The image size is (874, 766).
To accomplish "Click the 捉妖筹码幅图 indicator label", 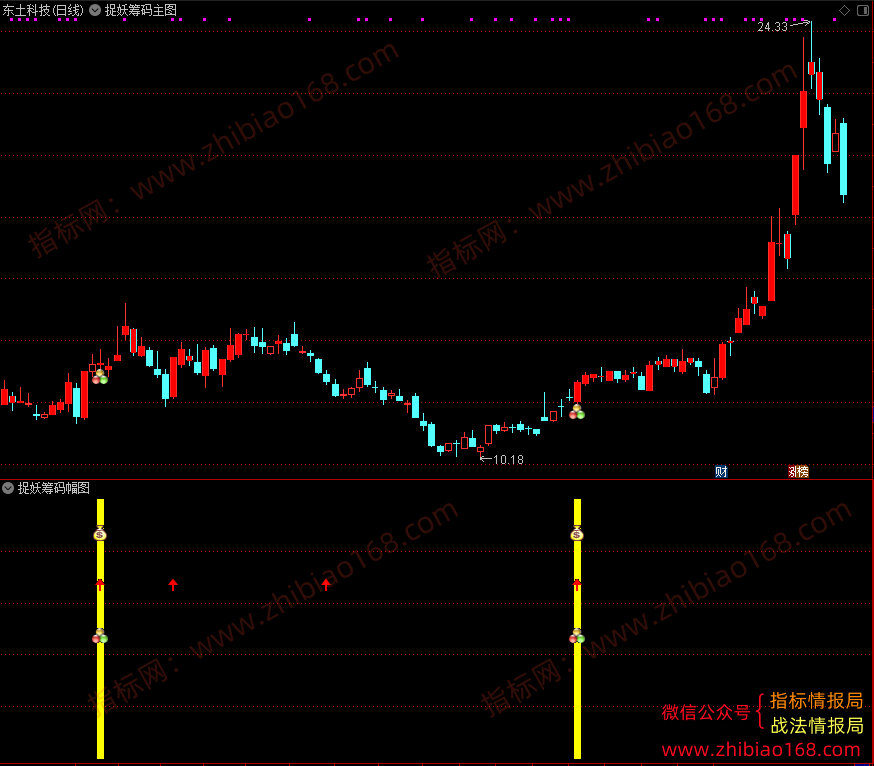I will pyautogui.click(x=54, y=488).
